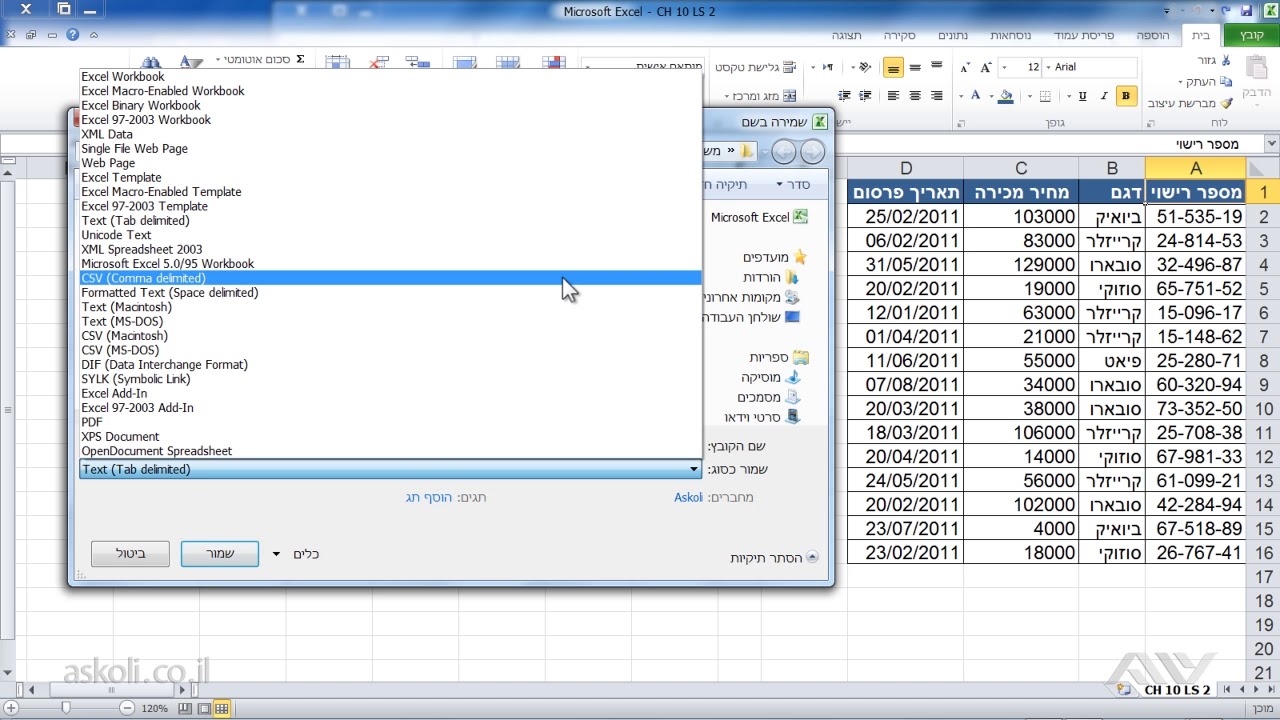Toggle Underline formatting in the ribbon

click(x=1083, y=96)
